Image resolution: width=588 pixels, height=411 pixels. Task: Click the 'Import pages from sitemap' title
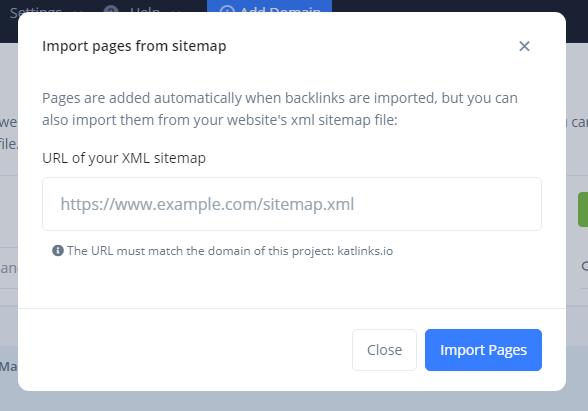pyautogui.click(x=134, y=46)
